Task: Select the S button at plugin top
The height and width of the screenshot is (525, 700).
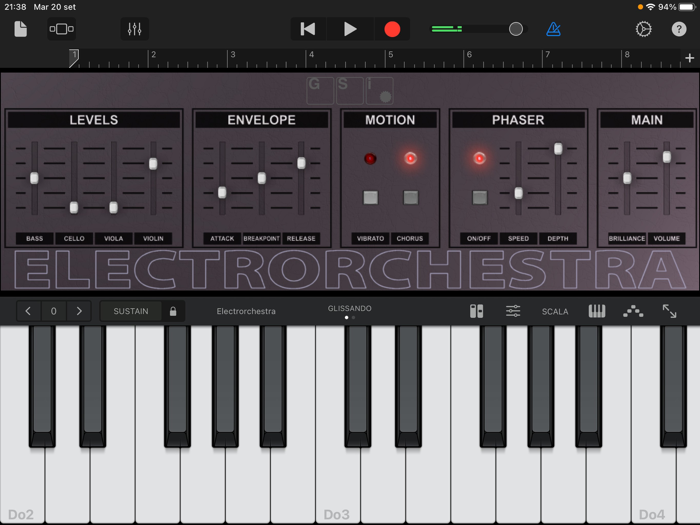Action: [x=350, y=90]
